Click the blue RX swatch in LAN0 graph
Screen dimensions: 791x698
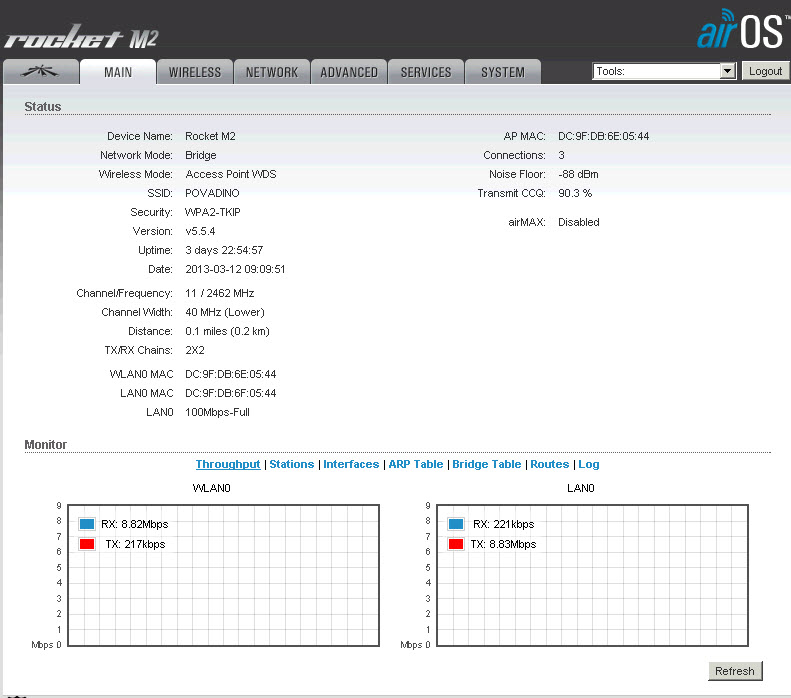pyautogui.click(x=456, y=524)
